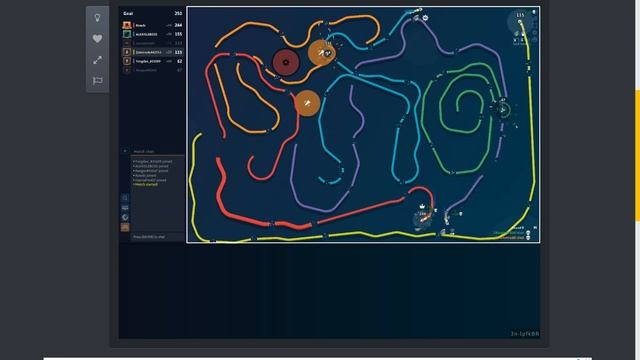Click the Goal label above the scoreboard
The image size is (640, 360).
128,13
